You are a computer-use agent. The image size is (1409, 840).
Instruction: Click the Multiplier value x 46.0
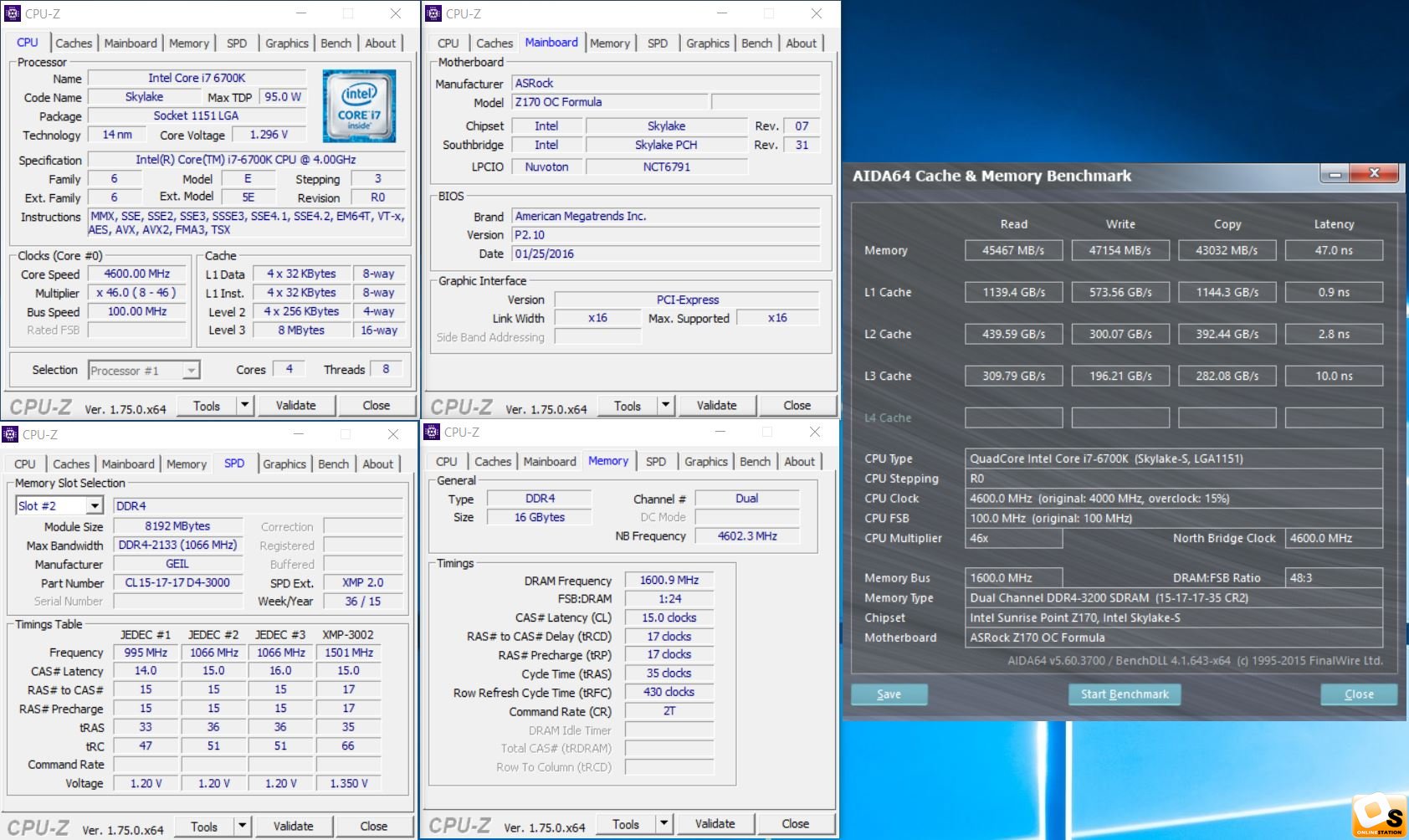click(x=137, y=293)
